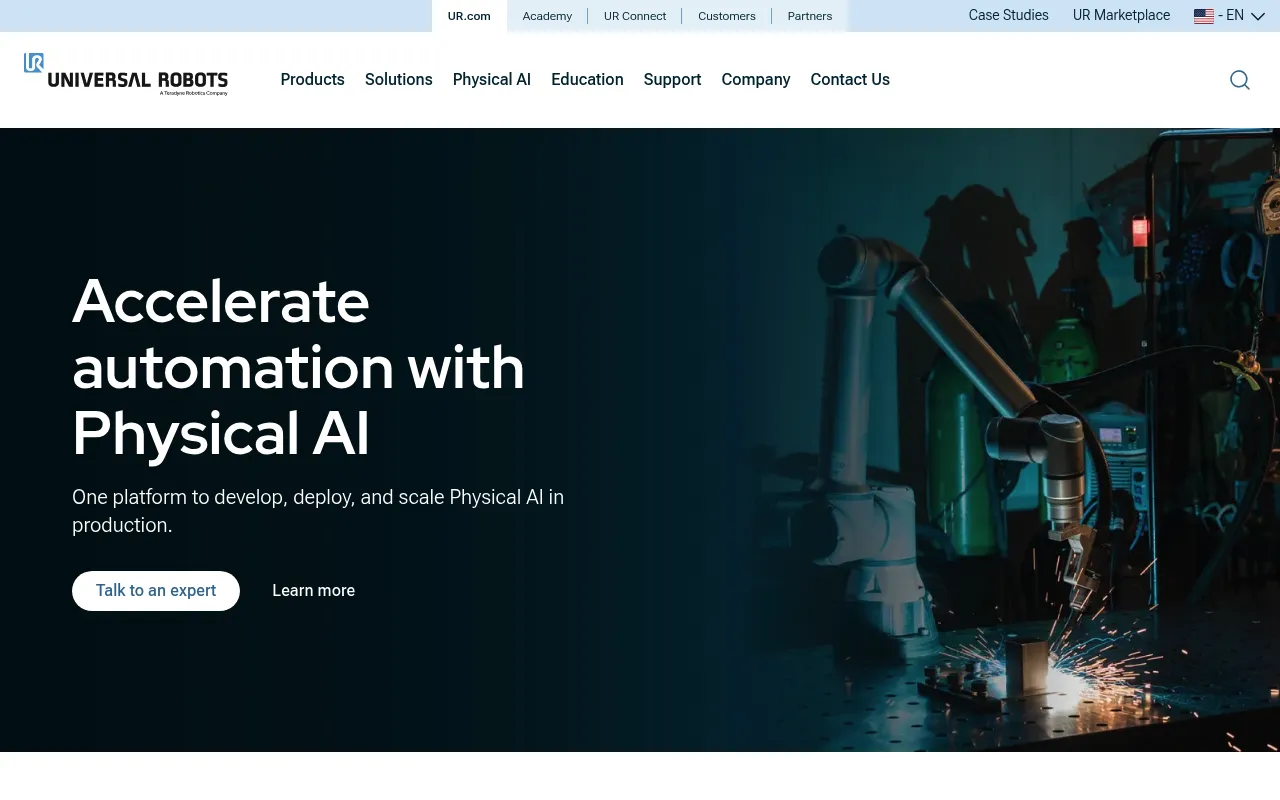The width and height of the screenshot is (1280, 800).
Task: Open the Physical AI menu
Action: (492, 79)
